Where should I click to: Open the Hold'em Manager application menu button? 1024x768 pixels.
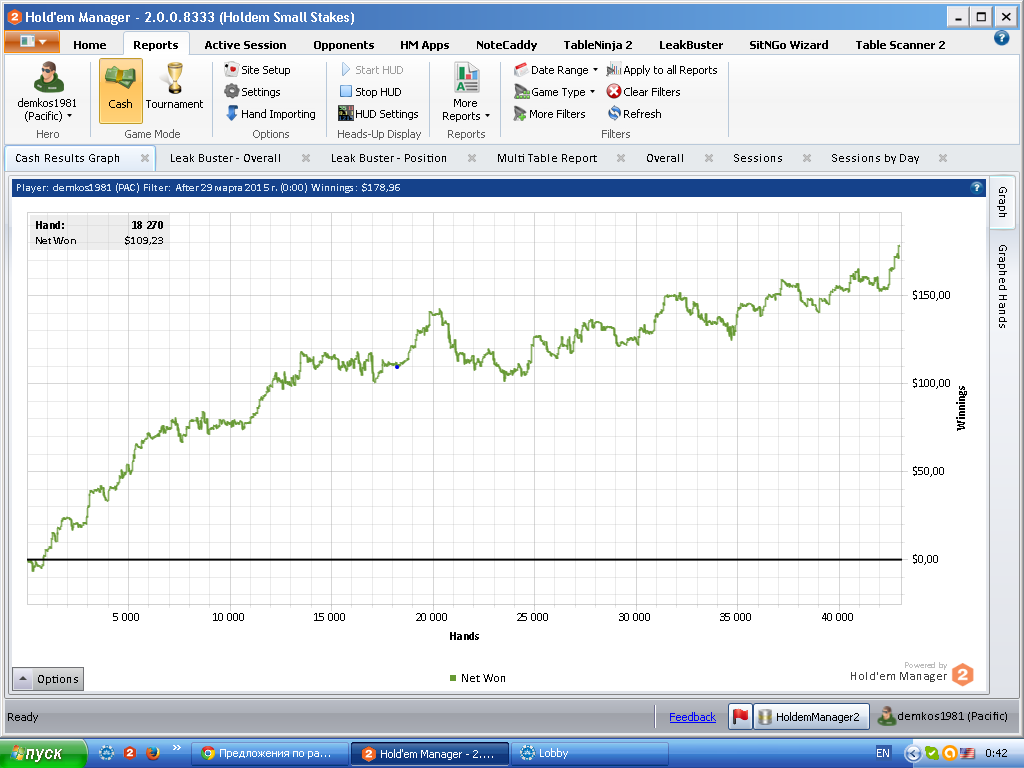tap(32, 42)
